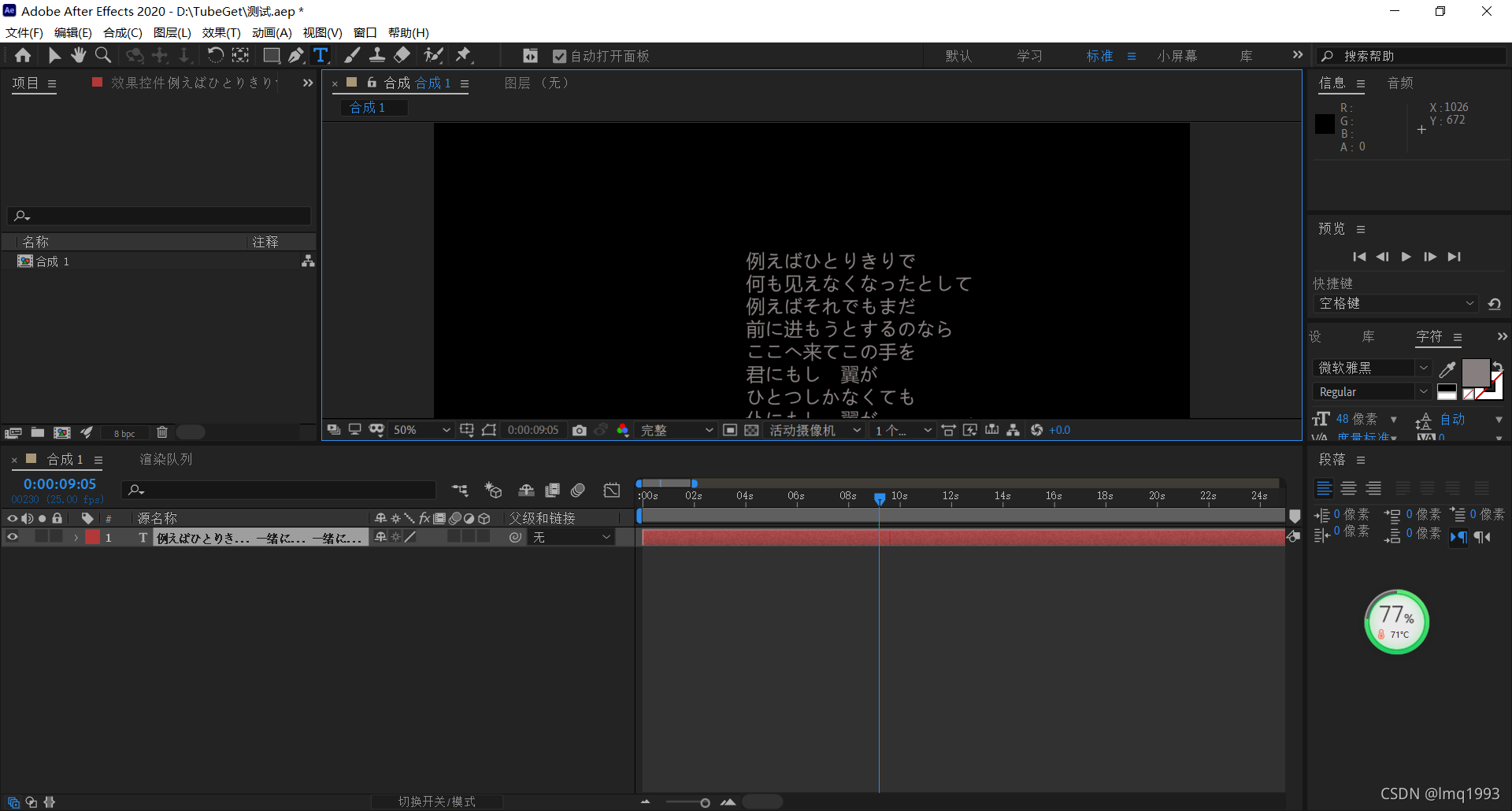Open the 合成(C) menu
The width and height of the screenshot is (1512, 811).
pos(121,32)
